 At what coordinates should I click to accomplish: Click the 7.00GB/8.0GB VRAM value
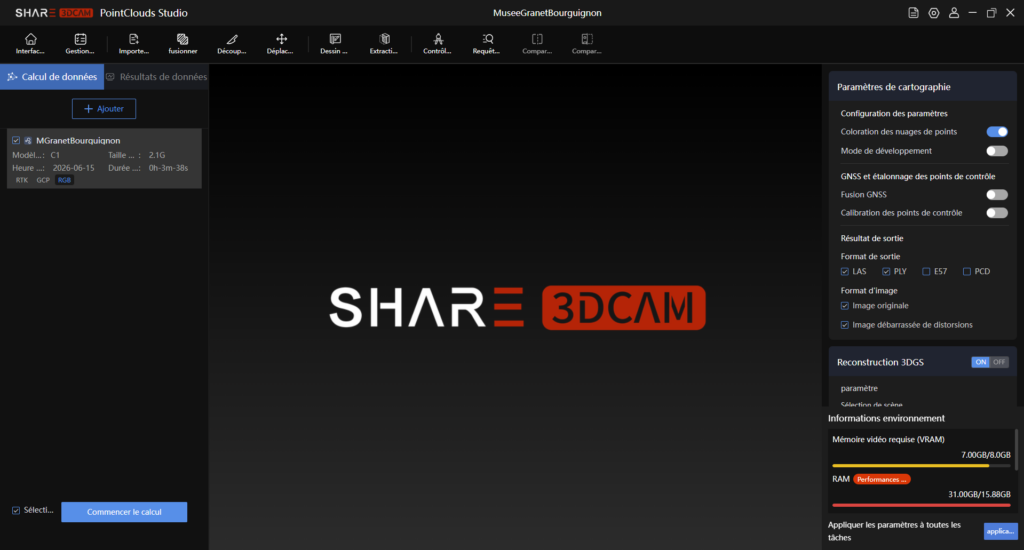(x=985, y=455)
